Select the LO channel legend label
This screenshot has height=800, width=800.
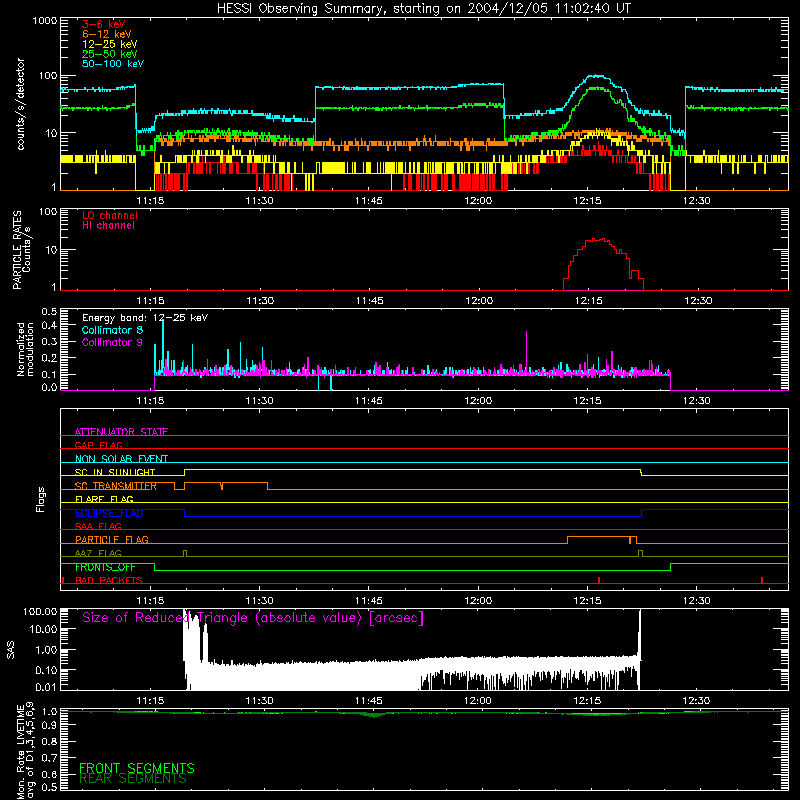coord(110,215)
